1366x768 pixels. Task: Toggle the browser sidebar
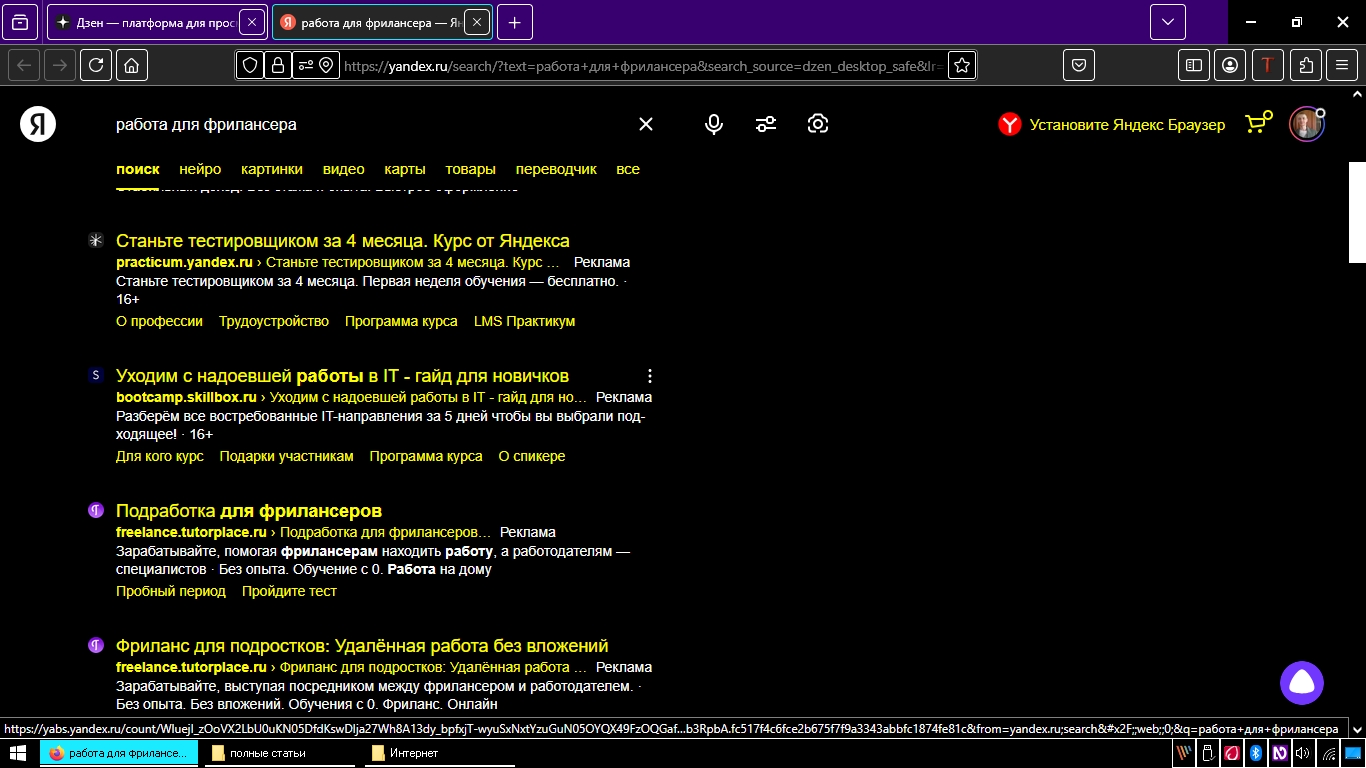[x=1193, y=65]
